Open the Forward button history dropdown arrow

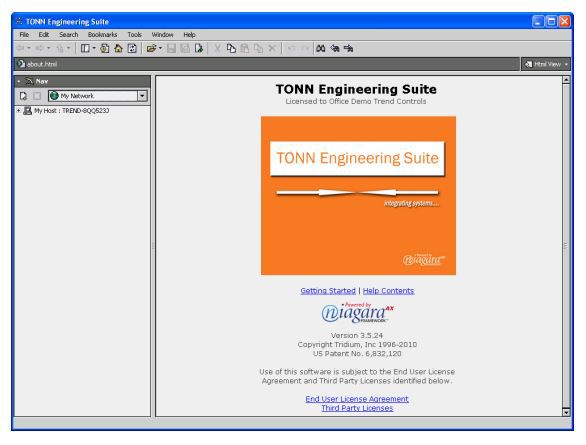point(49,48)
